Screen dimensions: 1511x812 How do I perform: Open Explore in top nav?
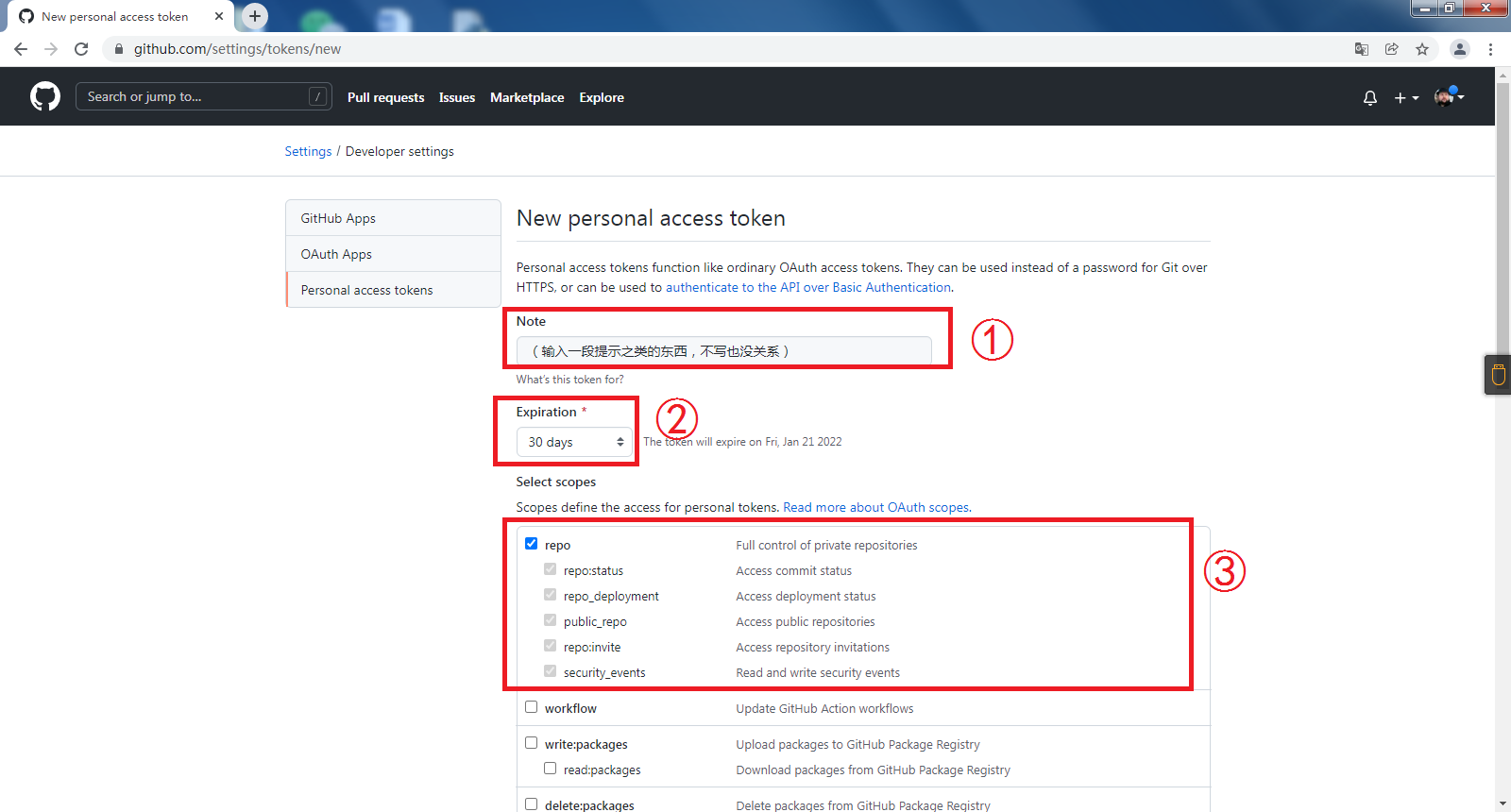click(602, 97)
